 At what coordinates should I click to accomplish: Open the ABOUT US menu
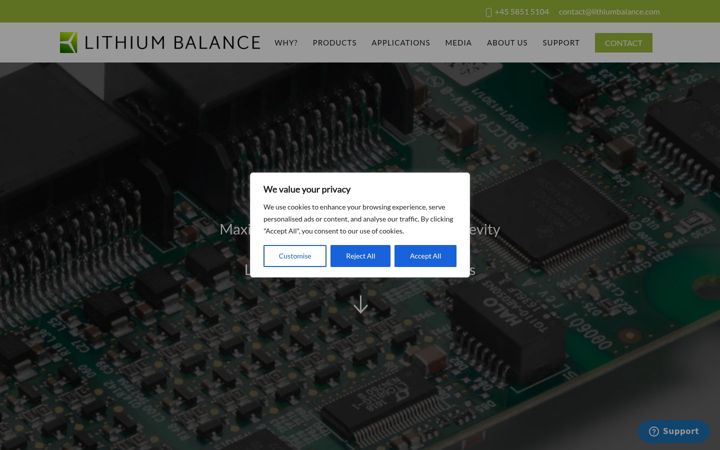[507, 43]
